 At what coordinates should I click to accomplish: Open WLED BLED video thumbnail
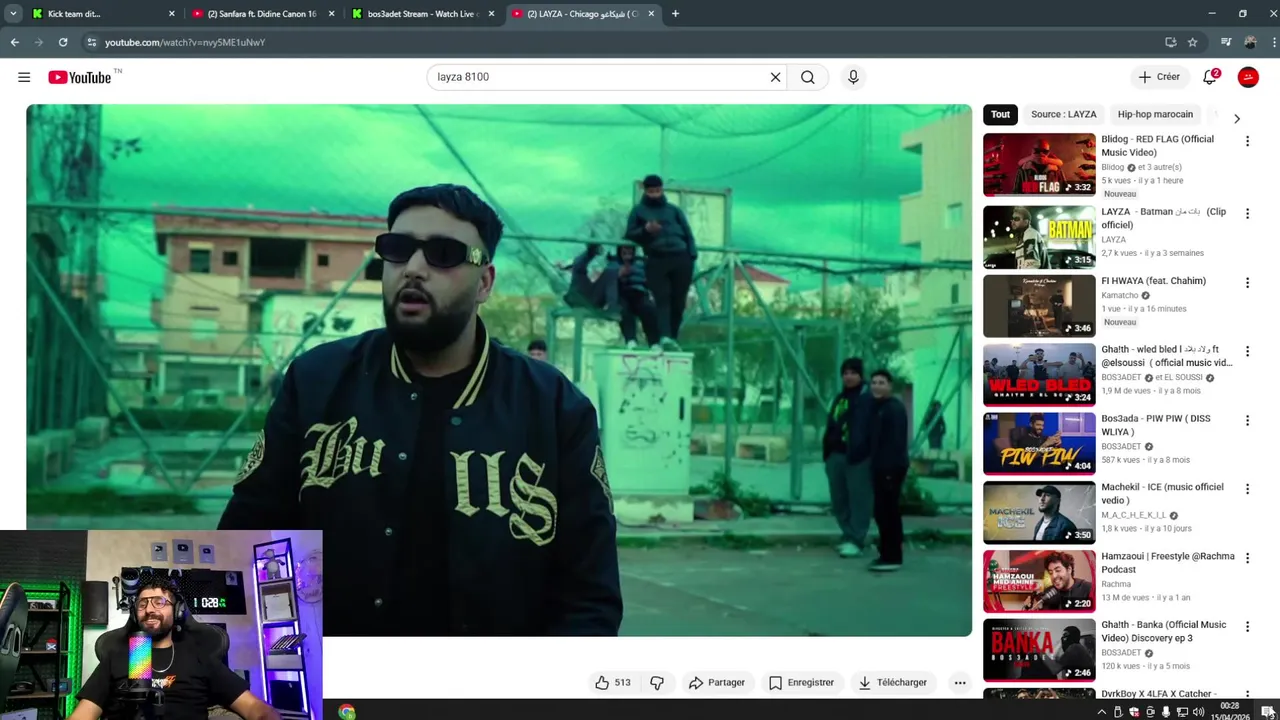coord(1039,375)
